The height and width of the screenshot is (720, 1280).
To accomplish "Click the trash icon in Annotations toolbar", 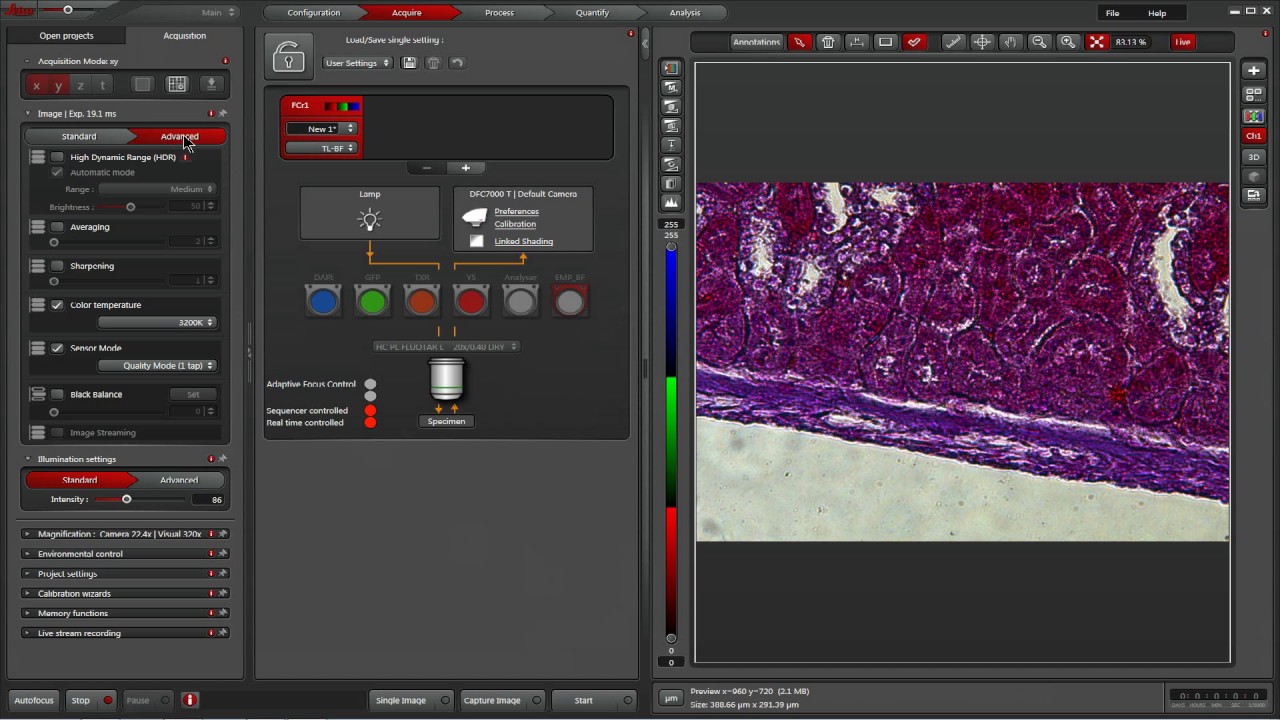I will [828, 42].
